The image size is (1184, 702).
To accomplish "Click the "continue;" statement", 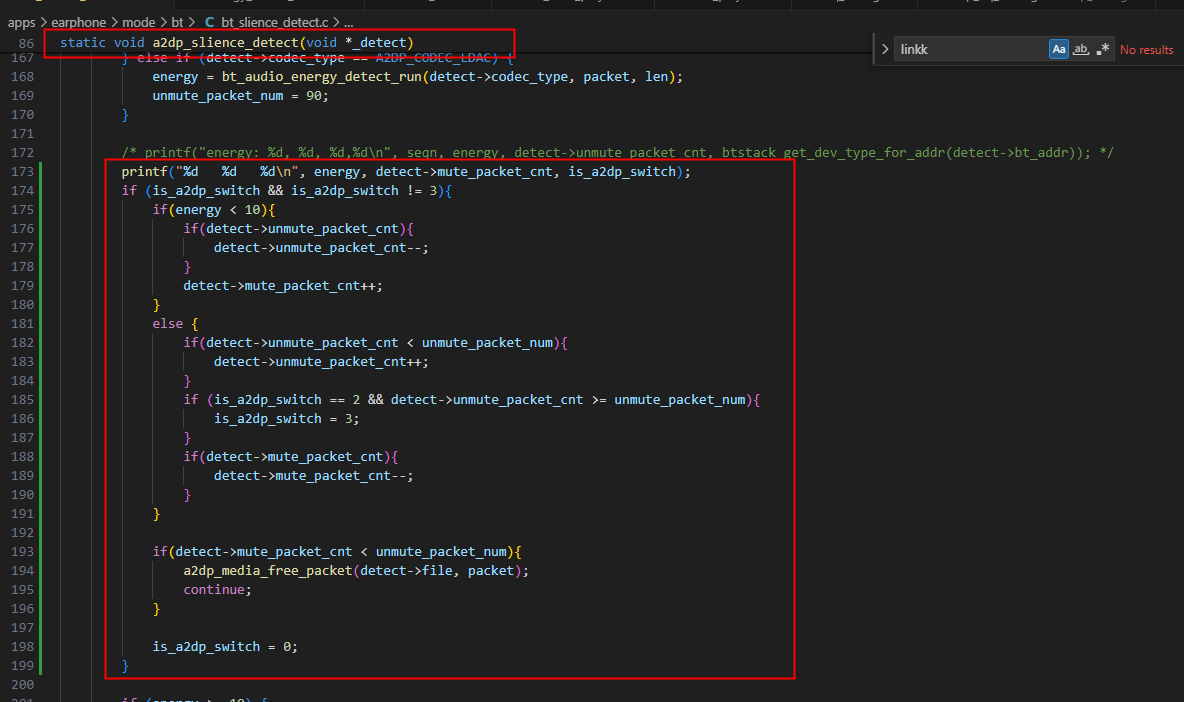I will 217,590.
